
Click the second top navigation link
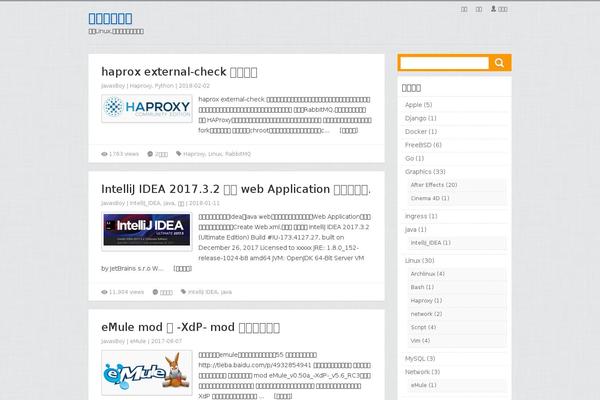point(478,9)
